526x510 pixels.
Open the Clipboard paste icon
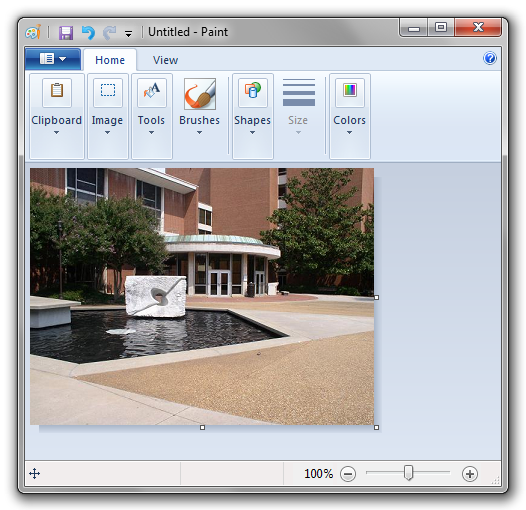[x=57, y=92]
